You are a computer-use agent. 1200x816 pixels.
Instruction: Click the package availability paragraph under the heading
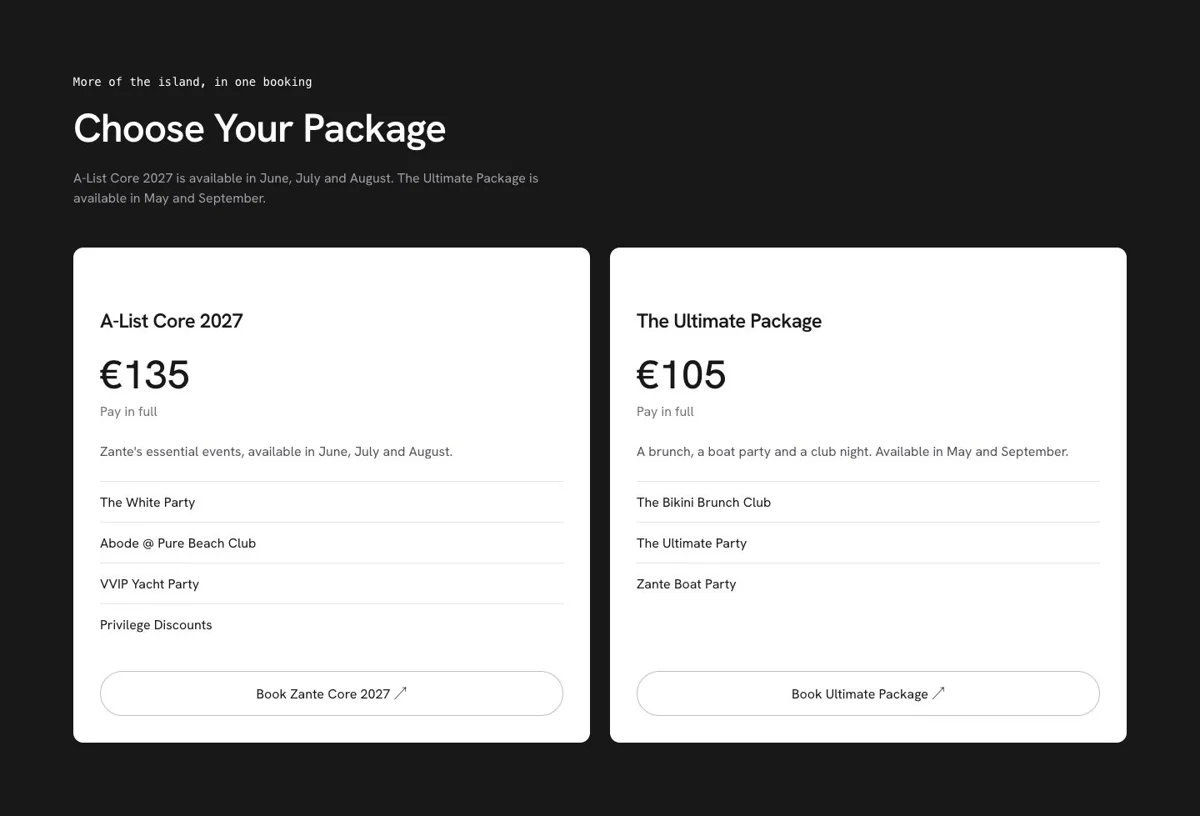coord(306,188)
